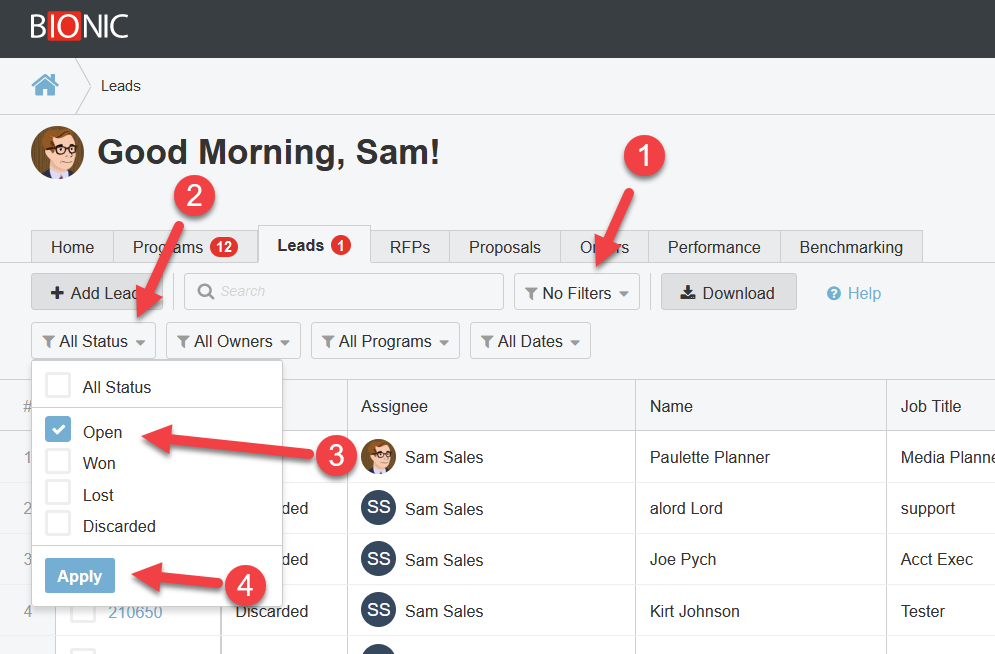The image size is (995, 654).
Task: Click Sam's profile avatar beside greeting
Action: [x=57, y=153]
